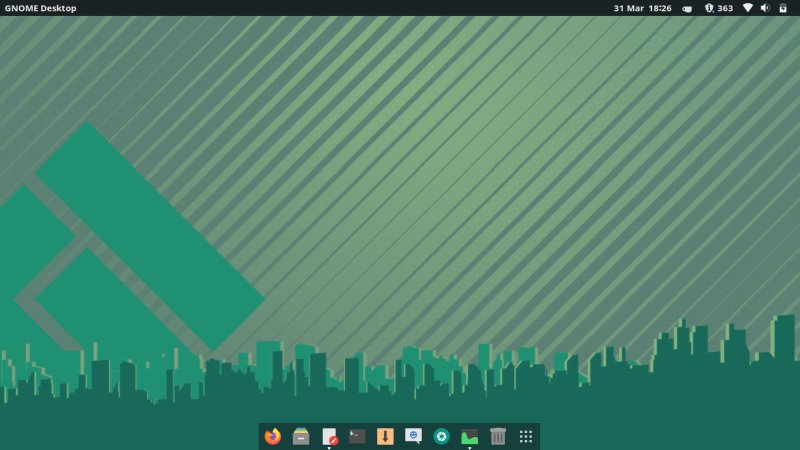Show all applications grid

(x=526, y=436)
